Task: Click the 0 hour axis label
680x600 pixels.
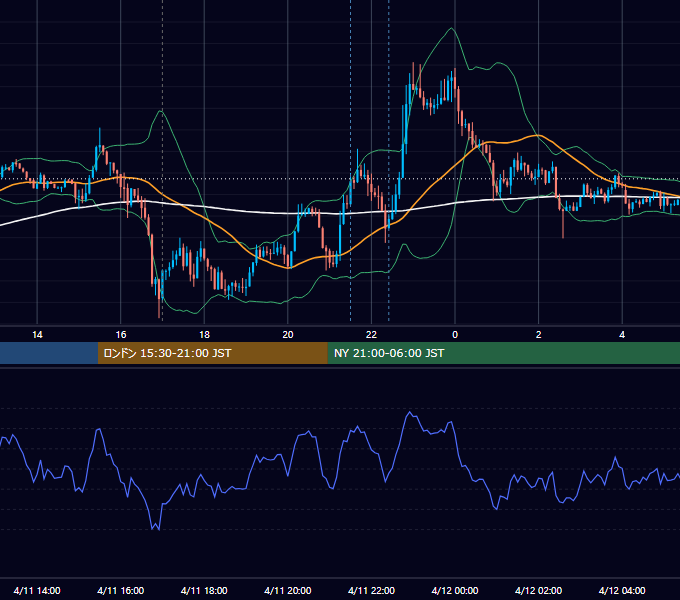Action: [455, 335]
